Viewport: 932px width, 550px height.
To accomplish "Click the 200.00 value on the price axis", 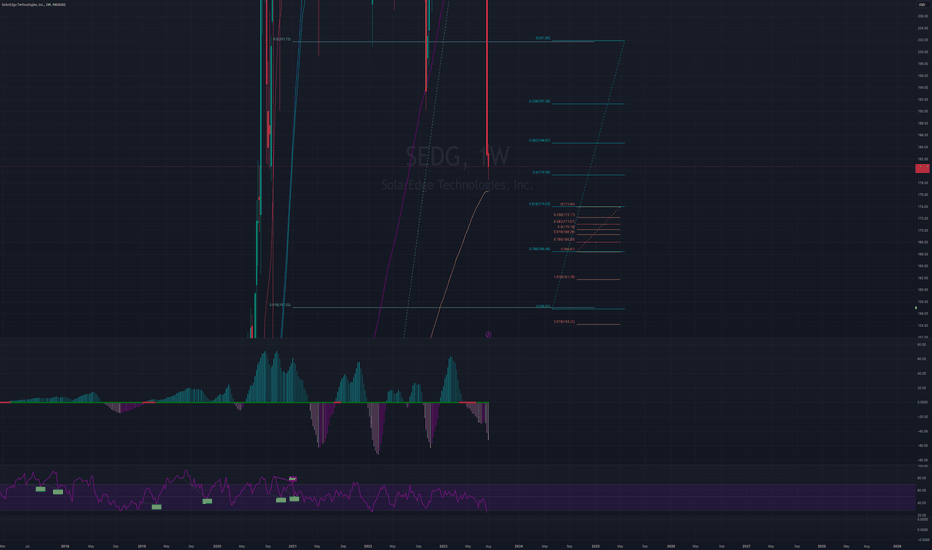I will (922, 52).
